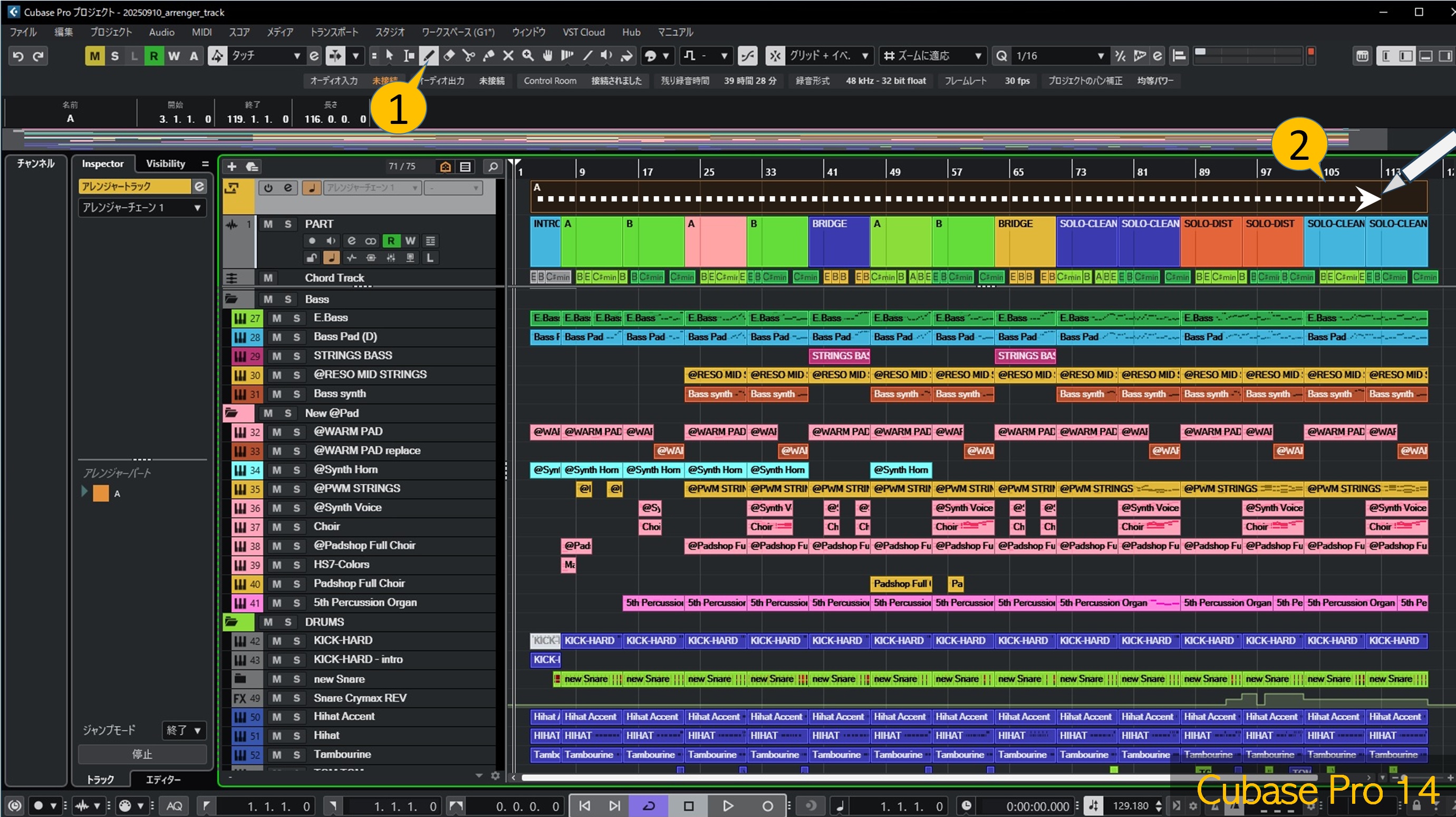Open the ジャンプモード 終了 dropdown

pyautogui.click(x=183, y=730)
